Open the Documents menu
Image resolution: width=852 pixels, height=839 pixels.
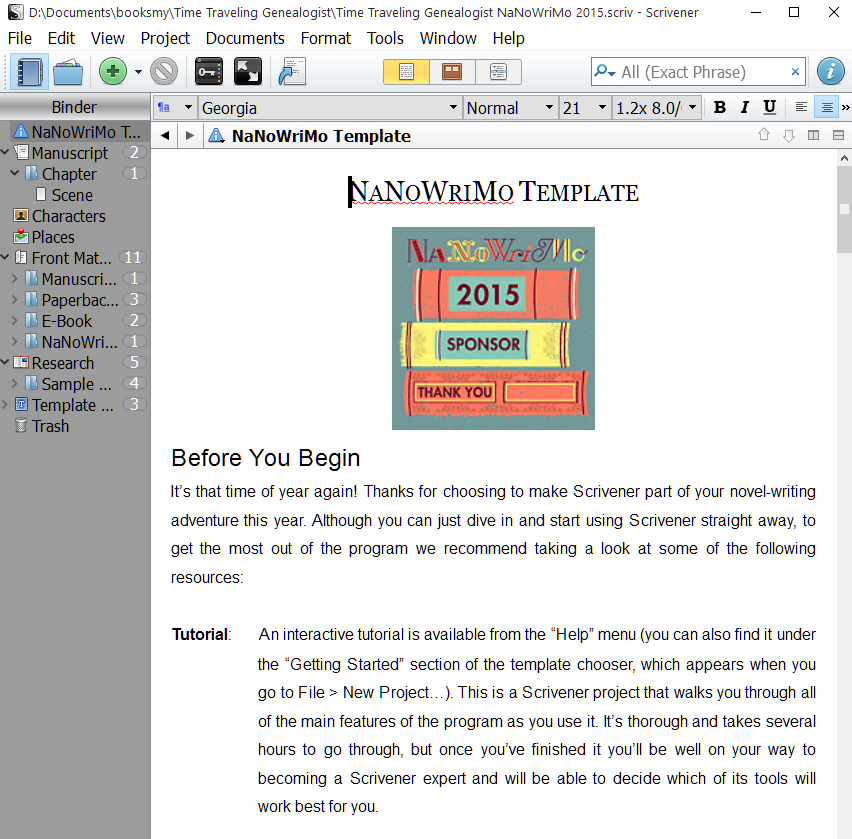[x=245, y=38]
